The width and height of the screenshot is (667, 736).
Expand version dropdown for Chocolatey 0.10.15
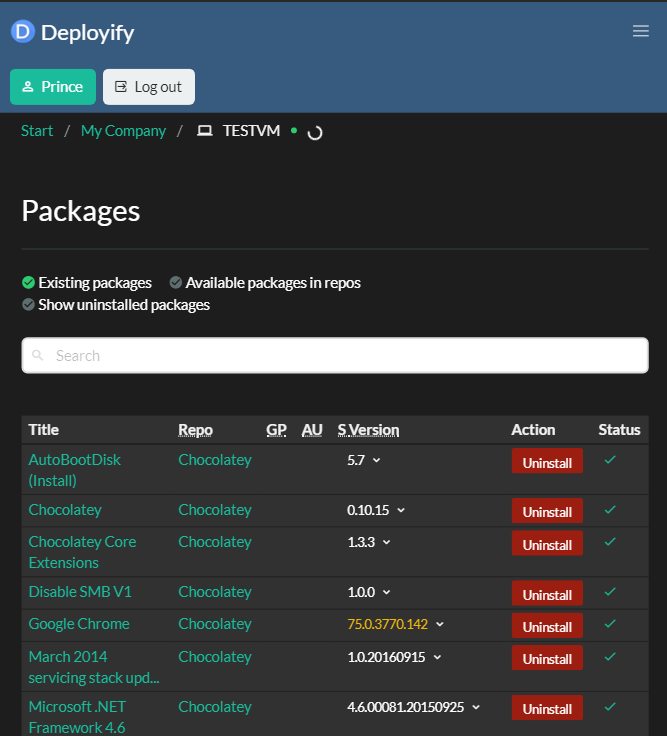pos(401,510)
